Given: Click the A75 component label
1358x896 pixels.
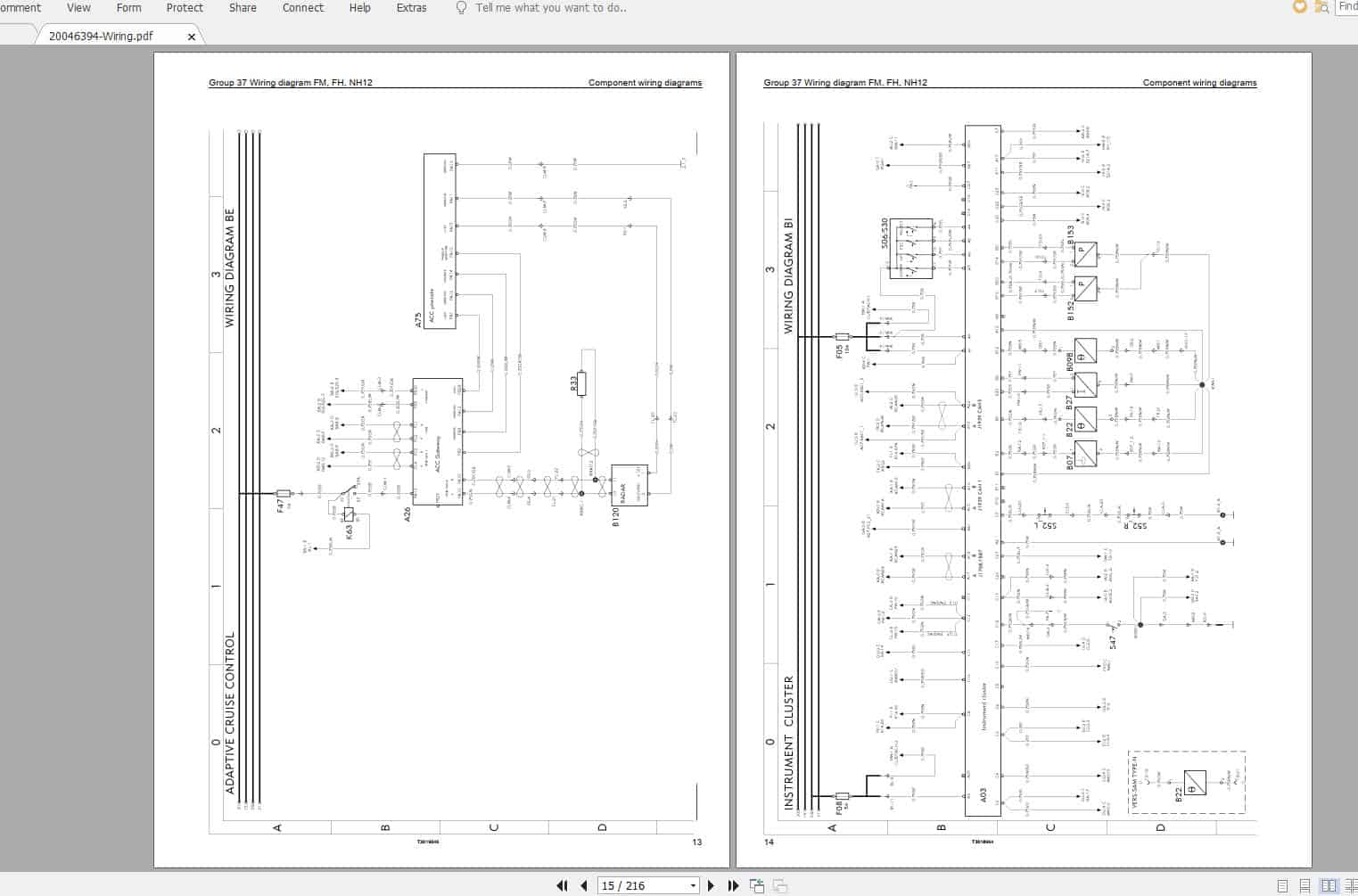Looking at the screenshot, I should [418, 320].
